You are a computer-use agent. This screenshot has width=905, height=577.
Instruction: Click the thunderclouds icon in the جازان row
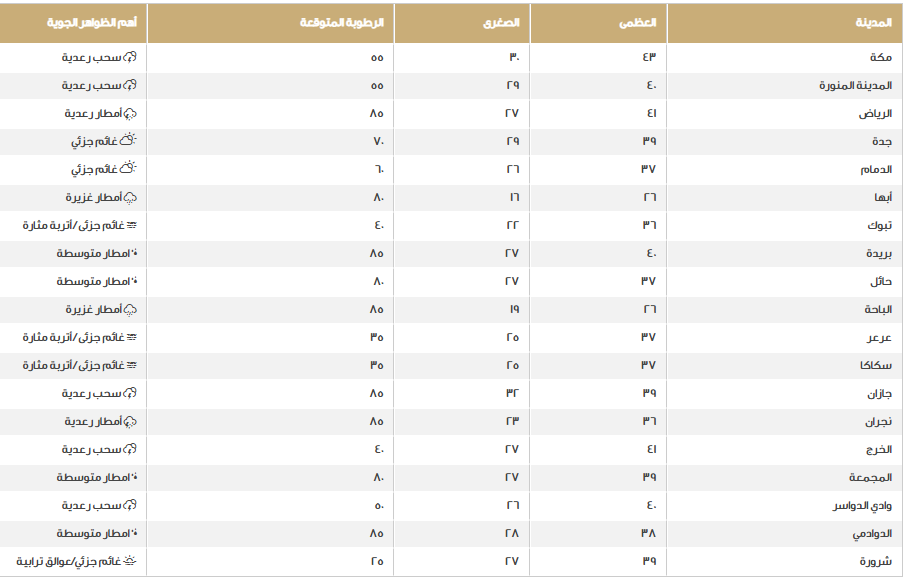point(130,394)
